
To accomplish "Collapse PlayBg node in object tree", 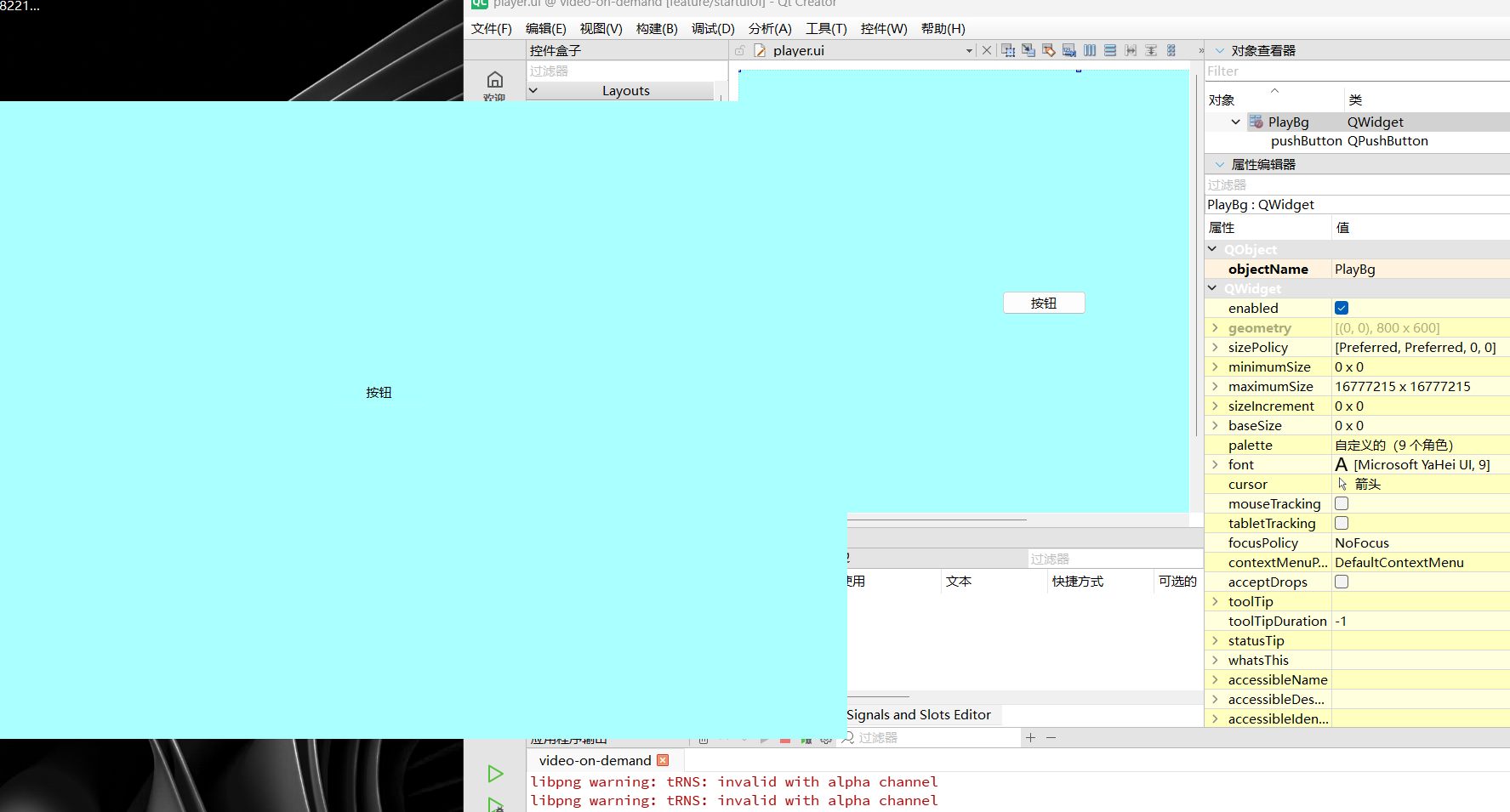I will [x=1235, y=122].
